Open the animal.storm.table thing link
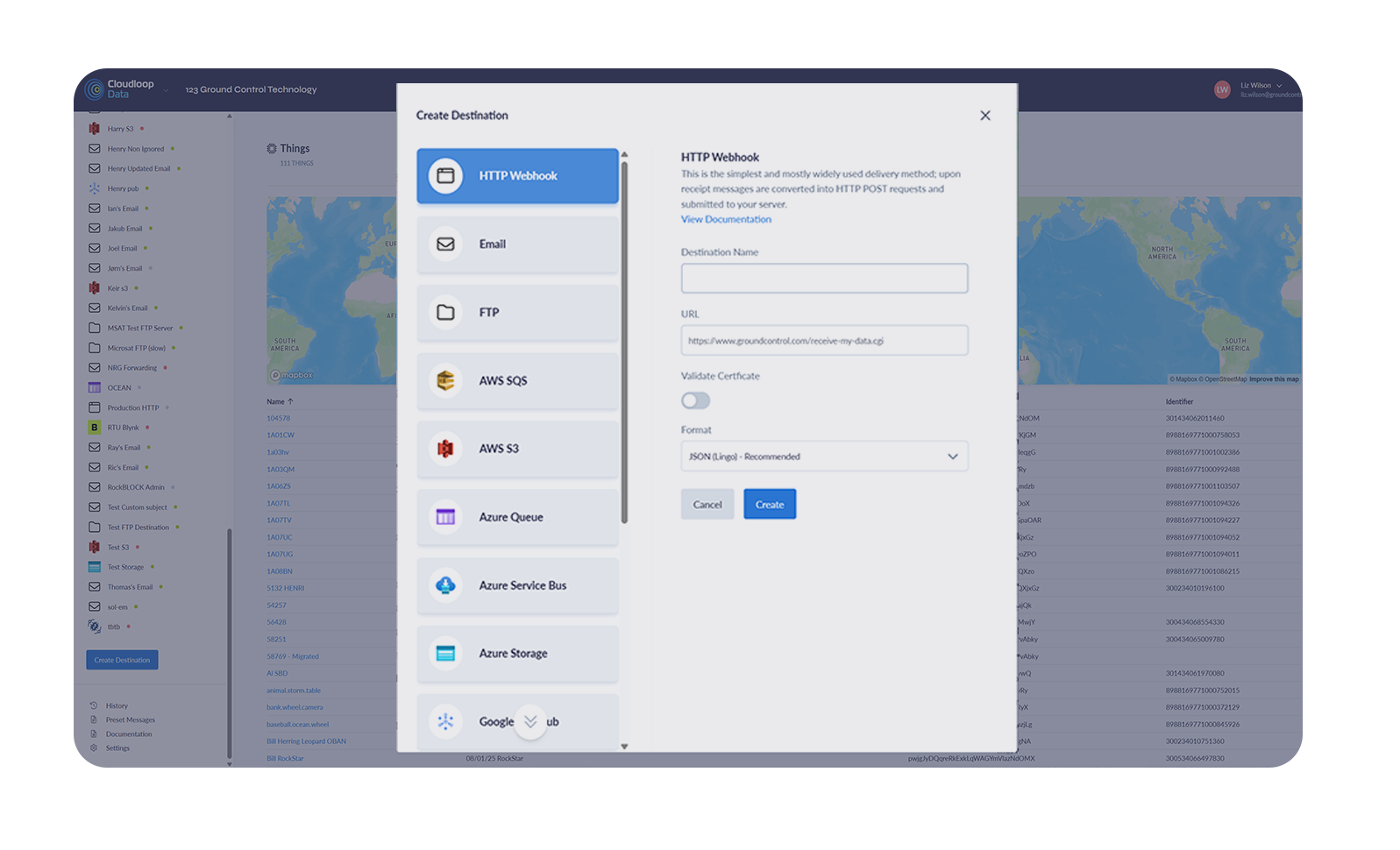Image resolution: width=1400 pixels, height=850 pixels. click(293, 691)
